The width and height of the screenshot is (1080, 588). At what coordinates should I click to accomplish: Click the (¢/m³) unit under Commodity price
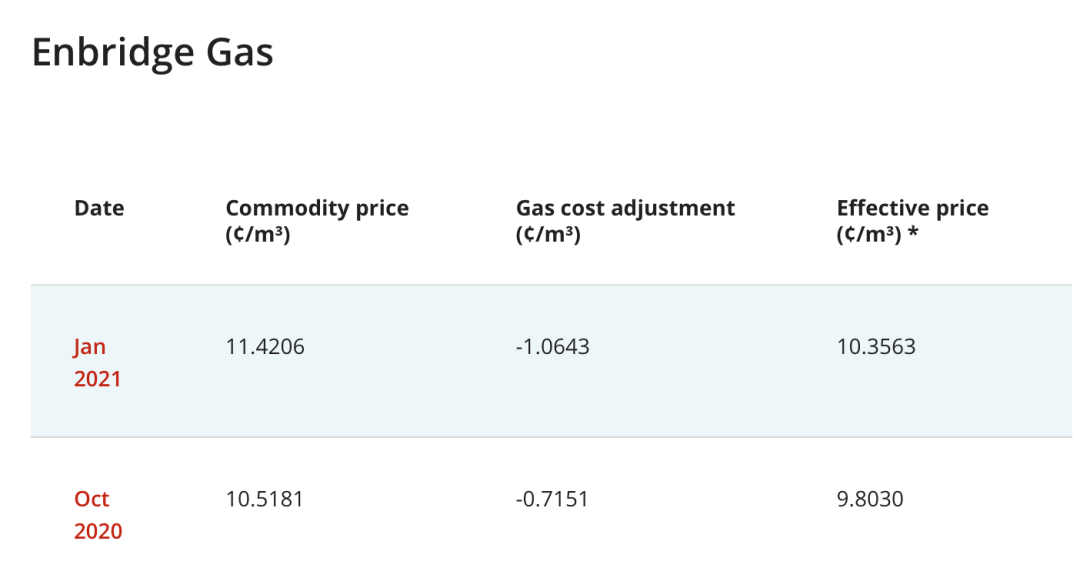pyautogui.click(x=258, y=234)
